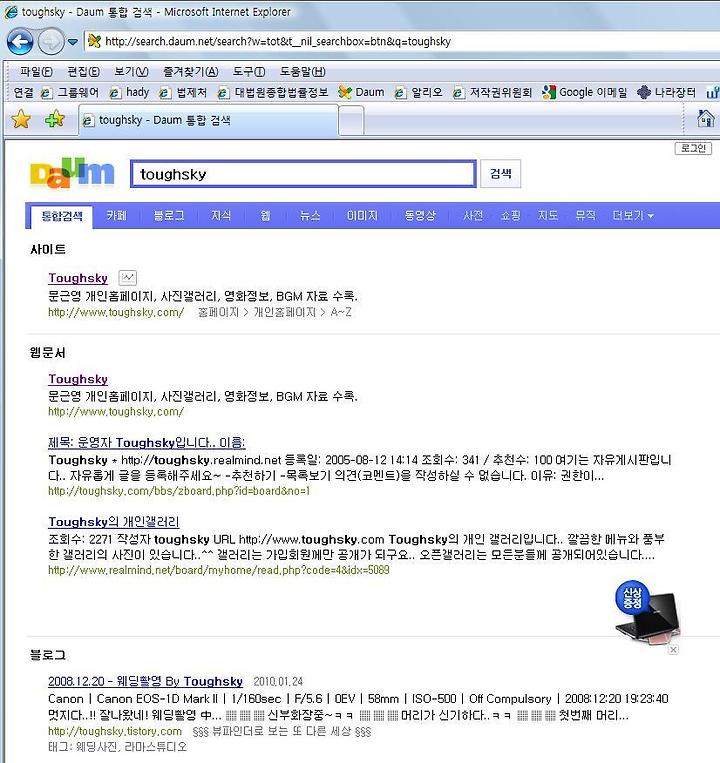Switch to the 뉴스 search tab
Viewport: 720px width, 763px height.
310,216
